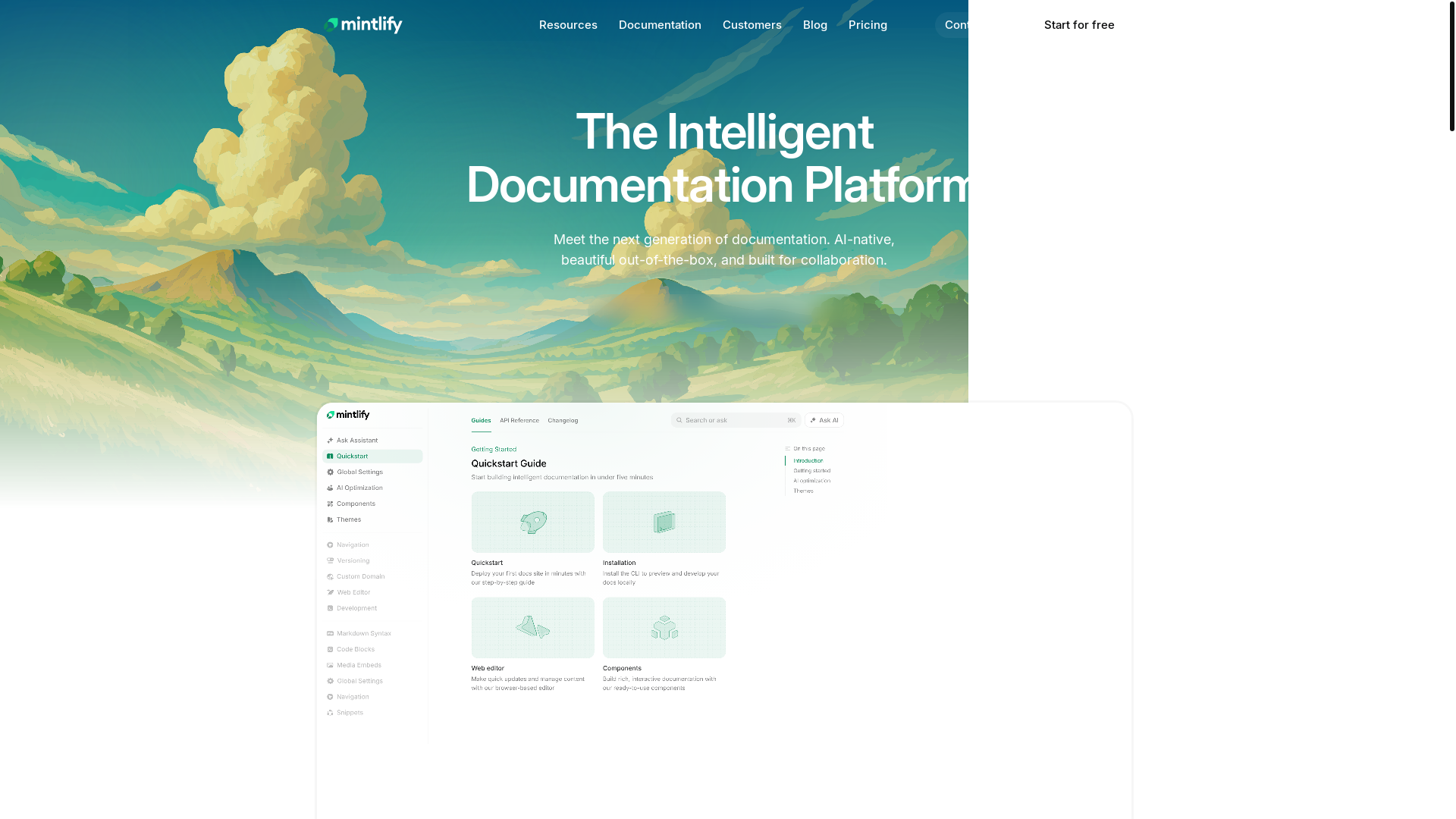Click the compass icon for Navigation above Versioning
The image size is (1456, 819).
[330, 545]
